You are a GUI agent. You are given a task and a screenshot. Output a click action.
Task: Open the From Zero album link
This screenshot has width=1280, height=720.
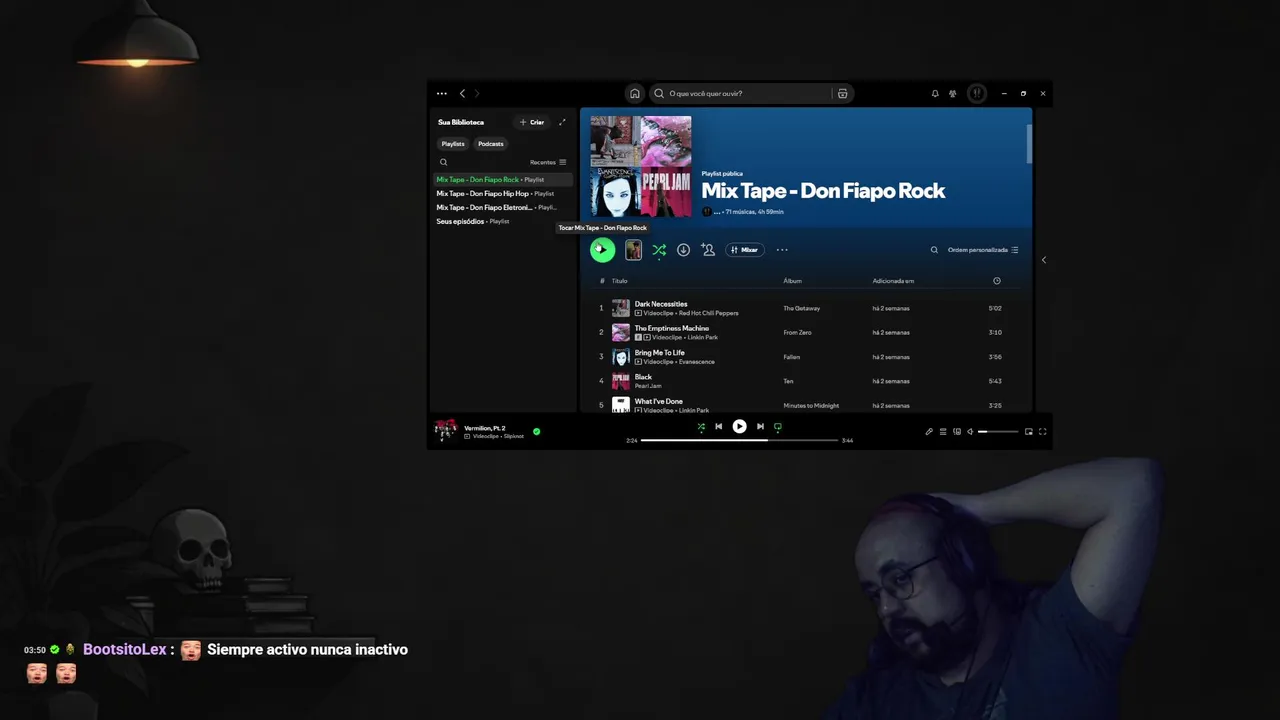(x=797, y=332)
